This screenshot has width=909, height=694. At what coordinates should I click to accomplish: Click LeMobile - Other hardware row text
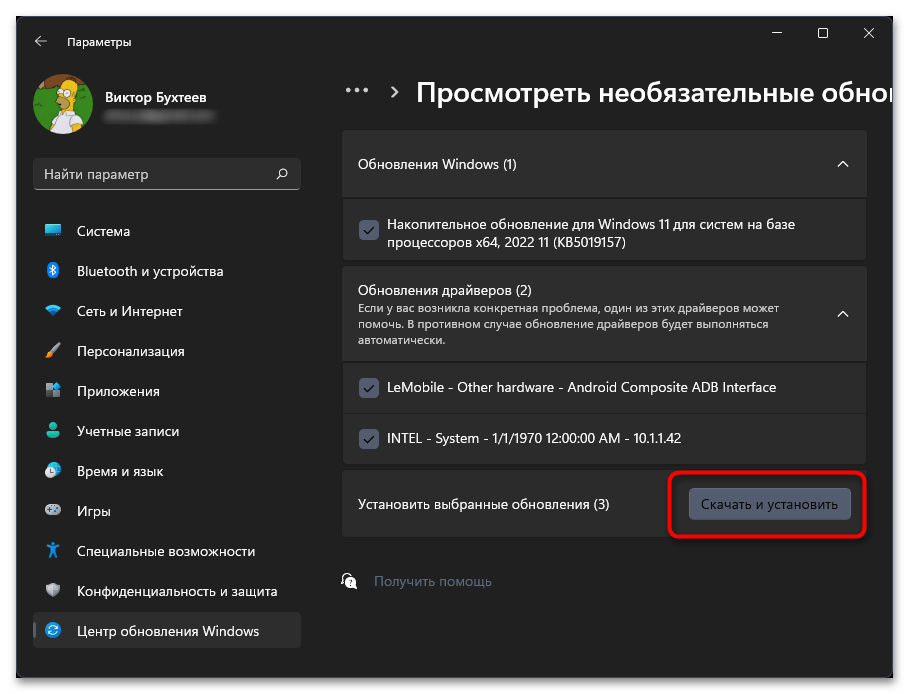[581, 387]
